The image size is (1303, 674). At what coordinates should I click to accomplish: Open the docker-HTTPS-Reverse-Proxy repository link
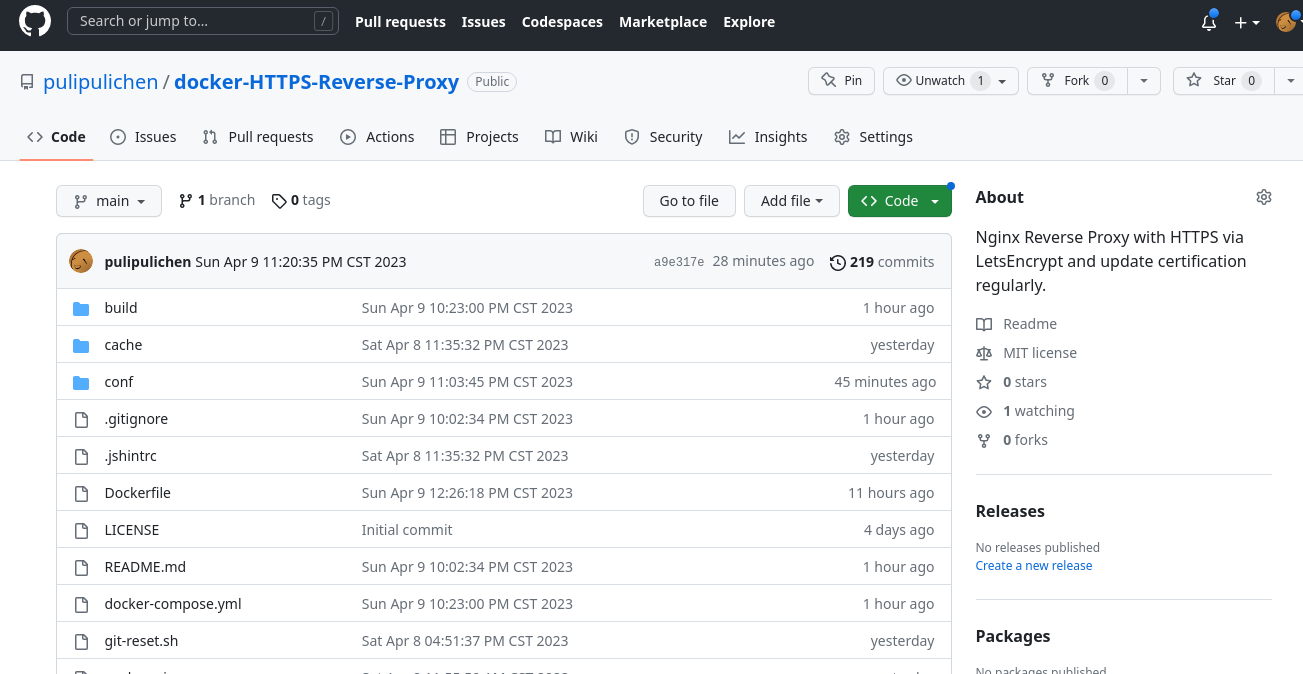[x=316, y=82]
